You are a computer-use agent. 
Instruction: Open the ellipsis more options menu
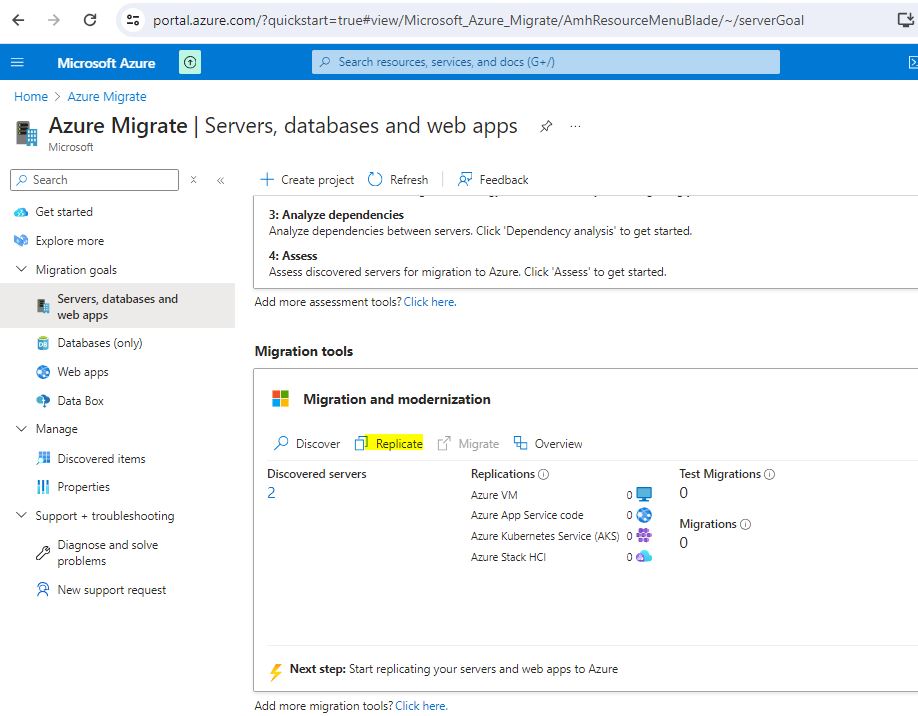point(575,127)
